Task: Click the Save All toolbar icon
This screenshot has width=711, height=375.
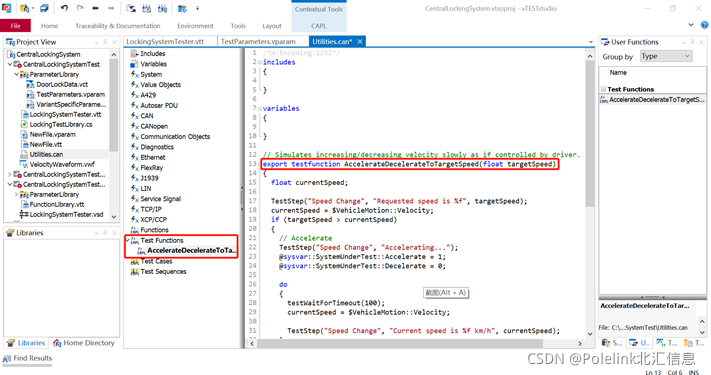Action: 44,8
